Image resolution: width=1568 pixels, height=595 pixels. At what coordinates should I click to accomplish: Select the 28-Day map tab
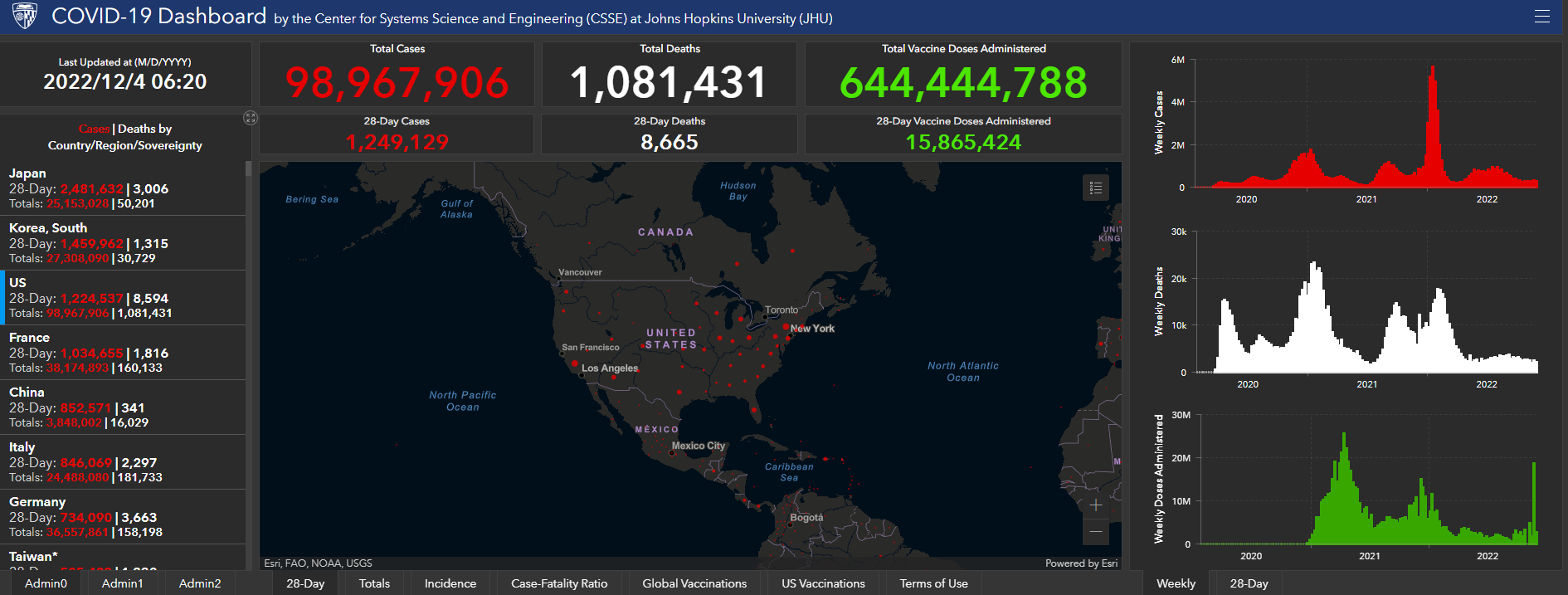click(x=305, y=583)
